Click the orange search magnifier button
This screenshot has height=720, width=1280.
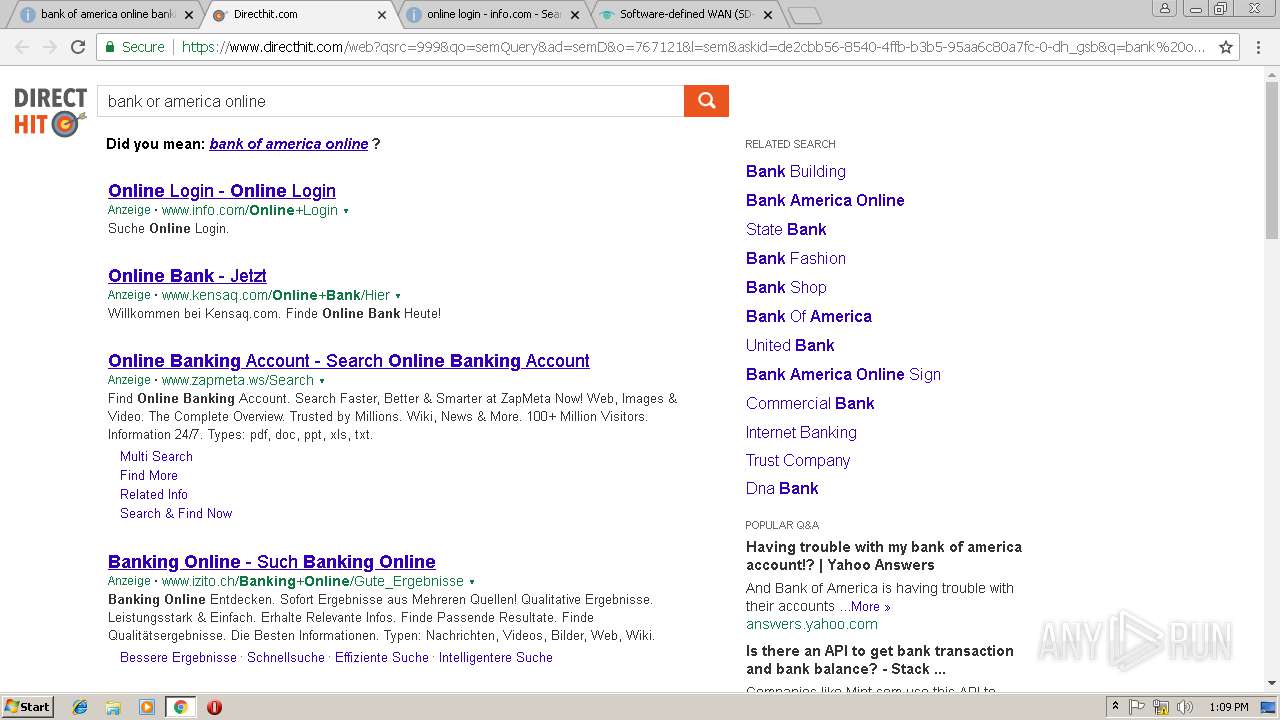(706, 101)
